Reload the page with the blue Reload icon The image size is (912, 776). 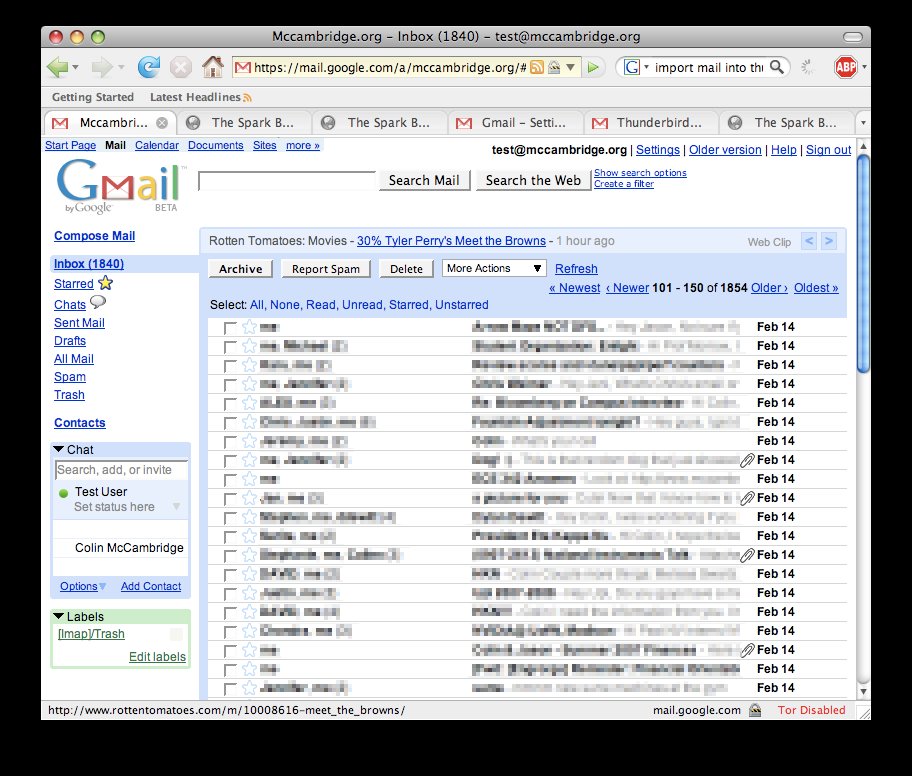tap(149, 67)
